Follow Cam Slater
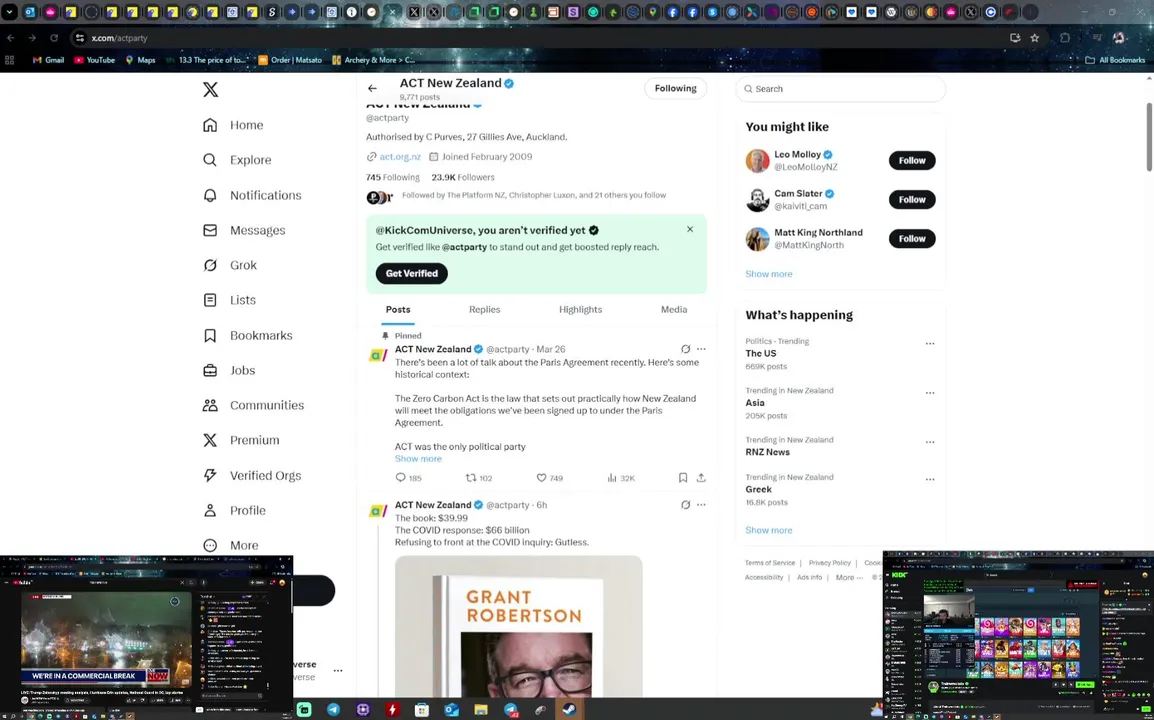 pos(912,200)
